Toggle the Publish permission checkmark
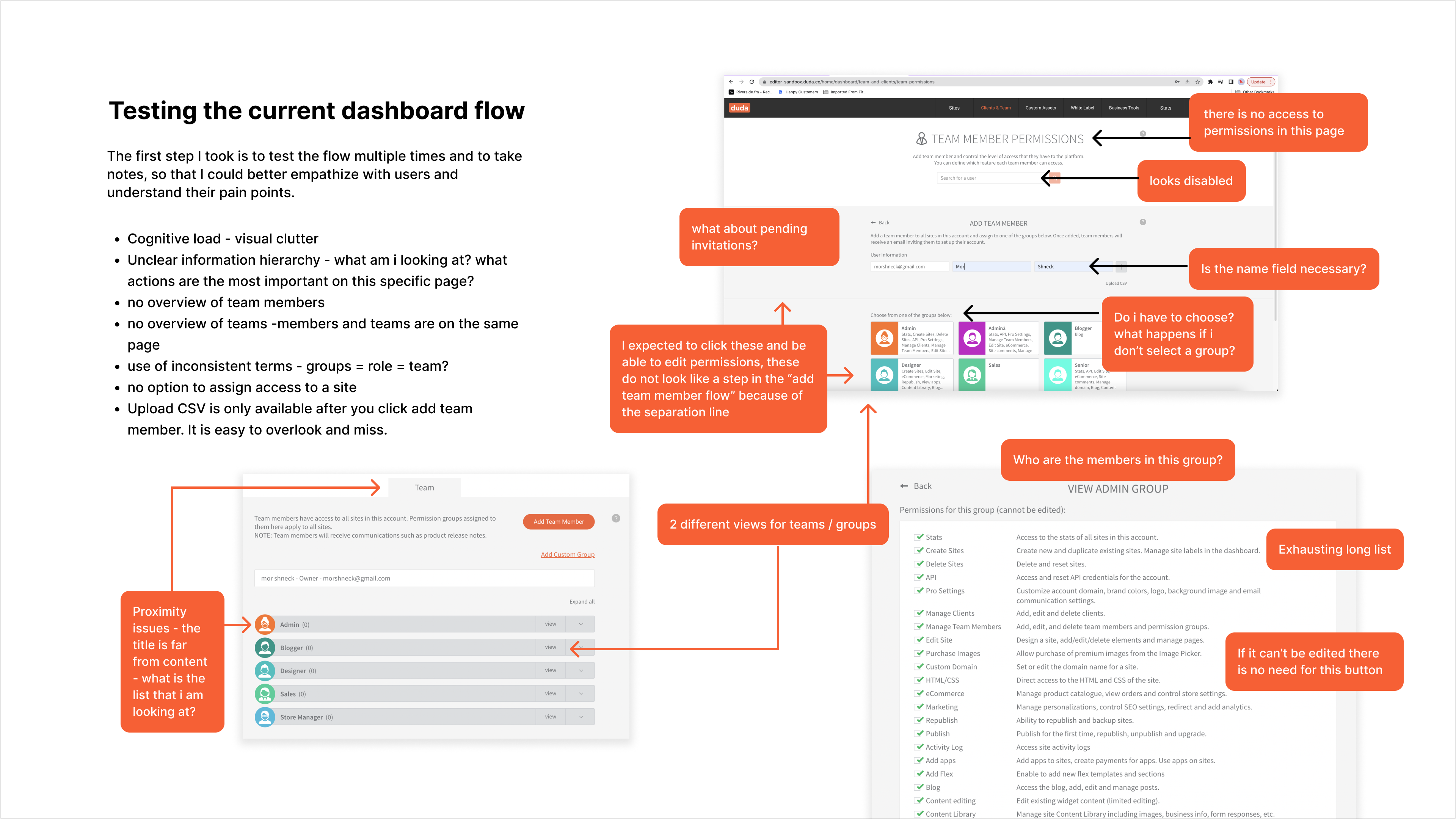This screenshot has width=1456, height=819. pos(919,733)
